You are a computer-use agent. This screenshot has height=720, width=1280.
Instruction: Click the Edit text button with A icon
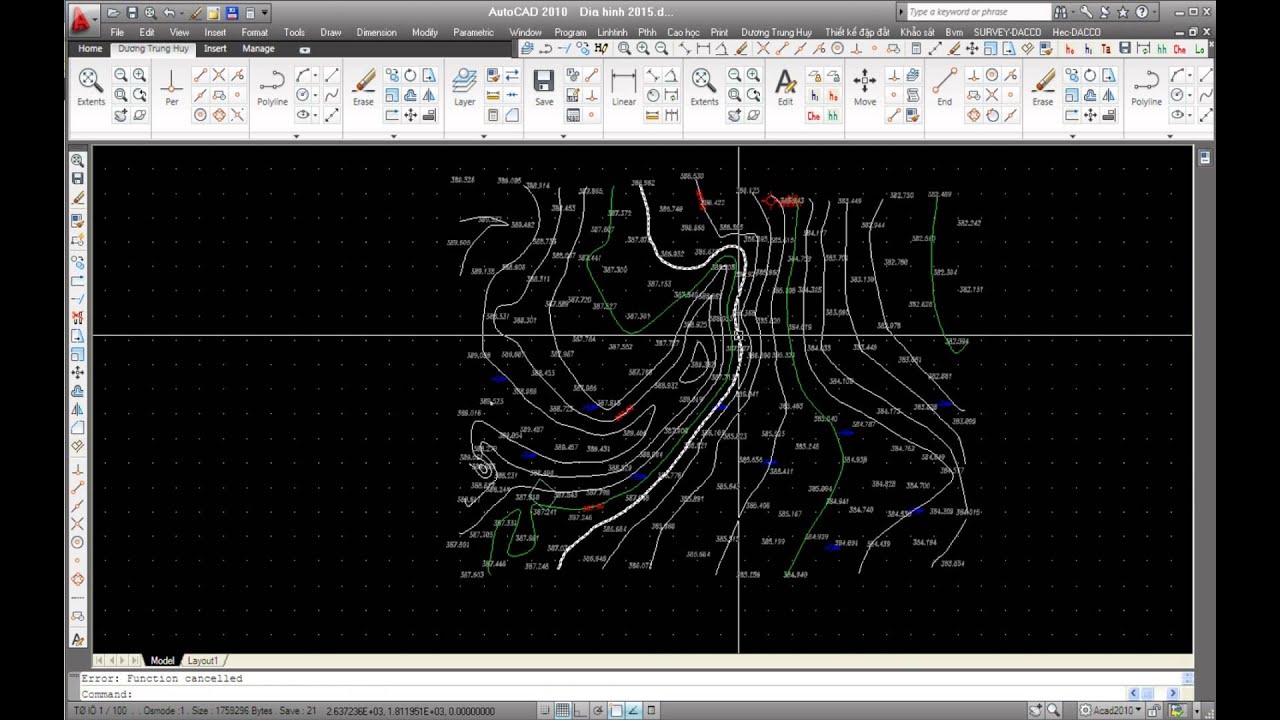(785, 88)
